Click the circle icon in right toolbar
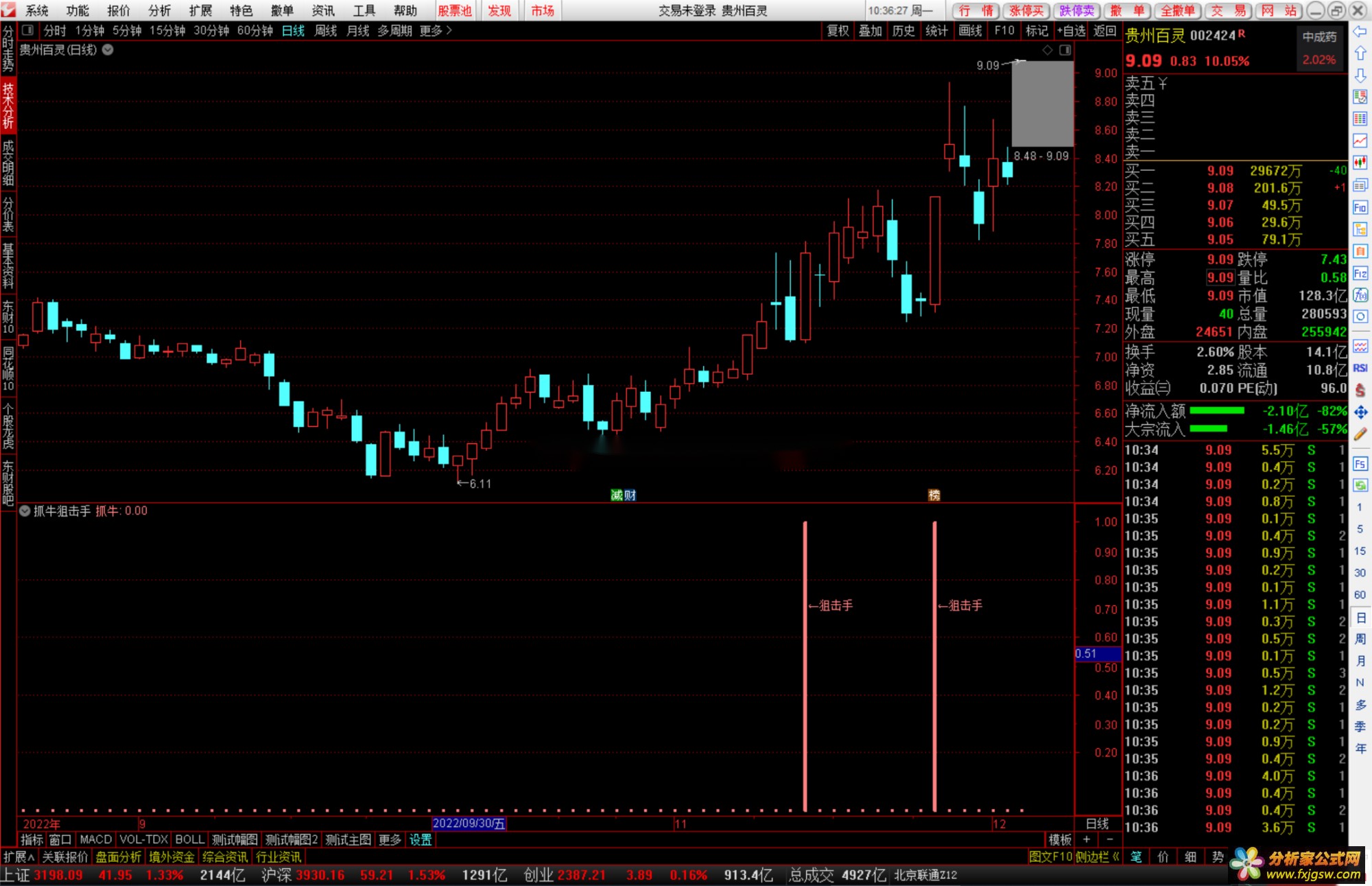 tap(1360, 318)
